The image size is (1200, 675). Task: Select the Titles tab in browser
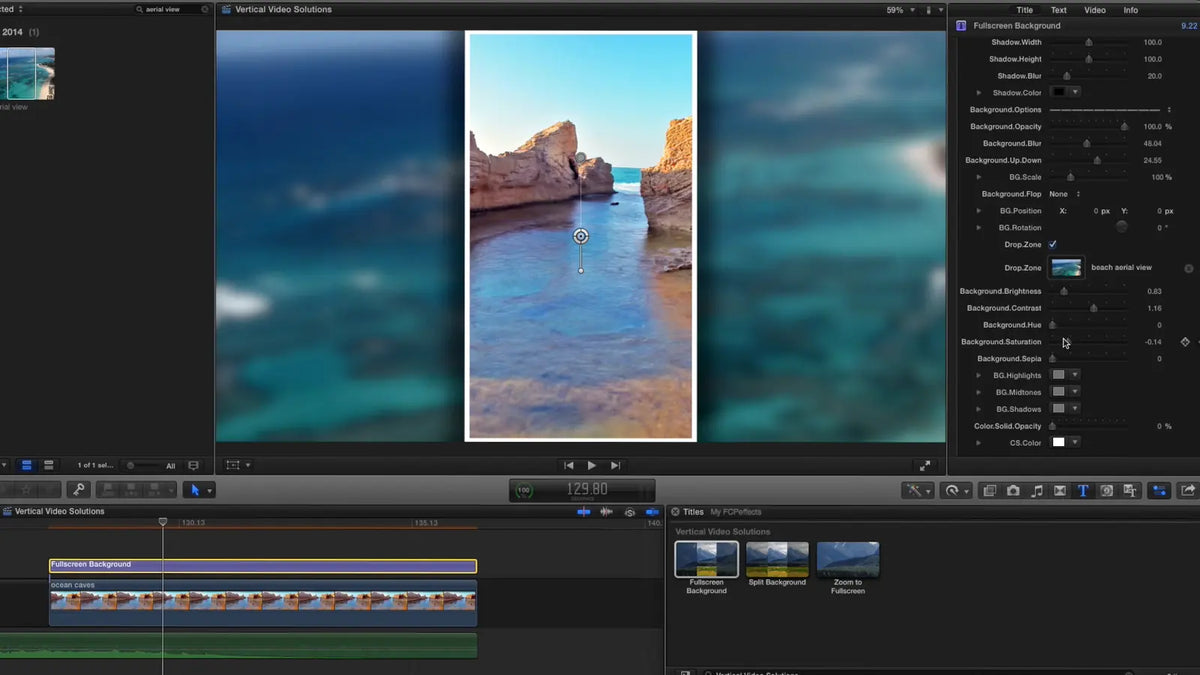693,512
